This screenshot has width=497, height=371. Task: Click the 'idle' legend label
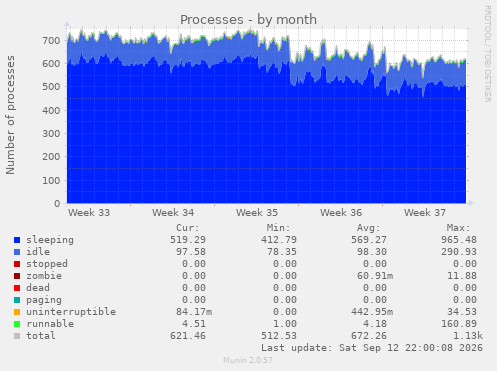(38, 252)
